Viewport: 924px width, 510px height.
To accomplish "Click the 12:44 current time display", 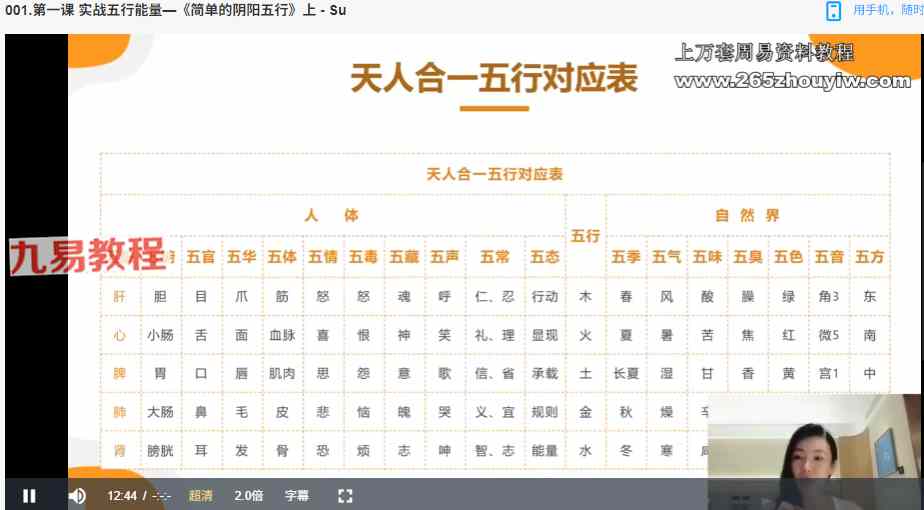I will pos(121,495).
